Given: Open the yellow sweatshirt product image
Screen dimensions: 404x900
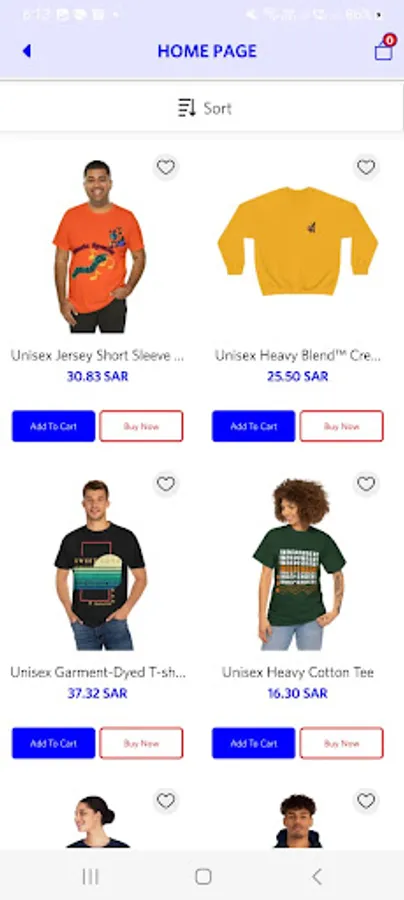Looking at the screenshot, I should coord(297,241).
